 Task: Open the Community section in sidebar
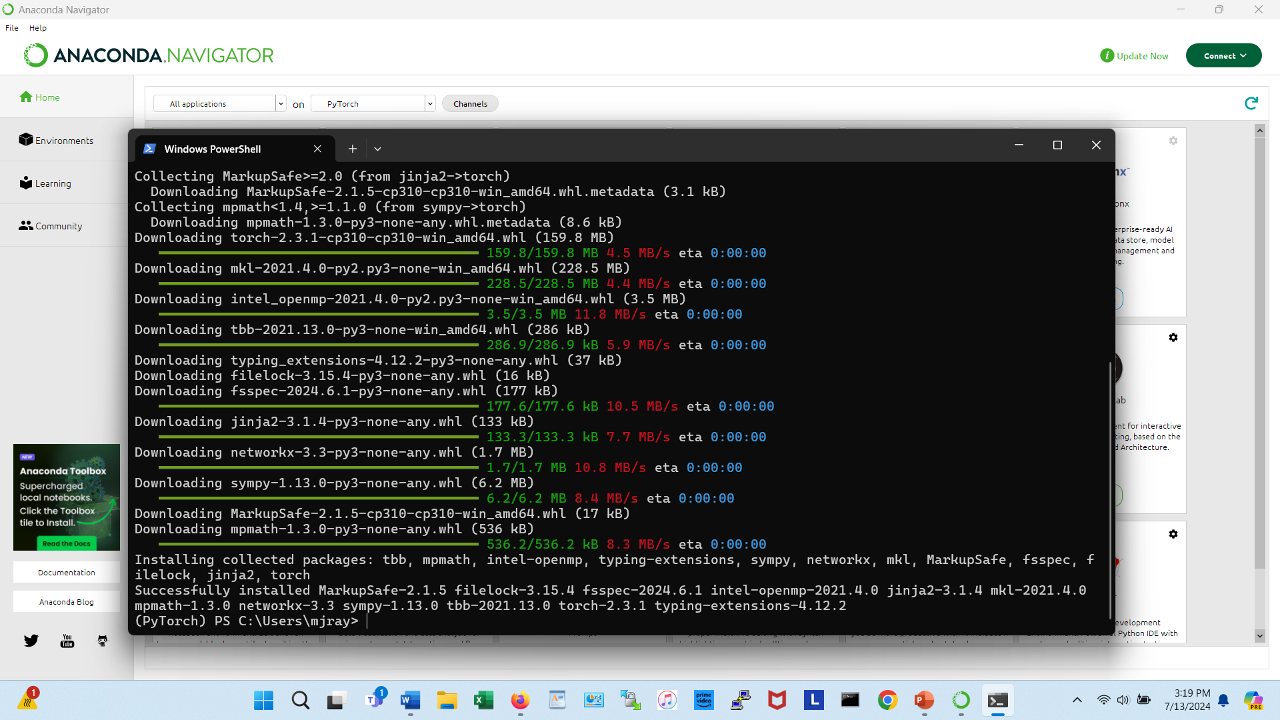[53, 226]
